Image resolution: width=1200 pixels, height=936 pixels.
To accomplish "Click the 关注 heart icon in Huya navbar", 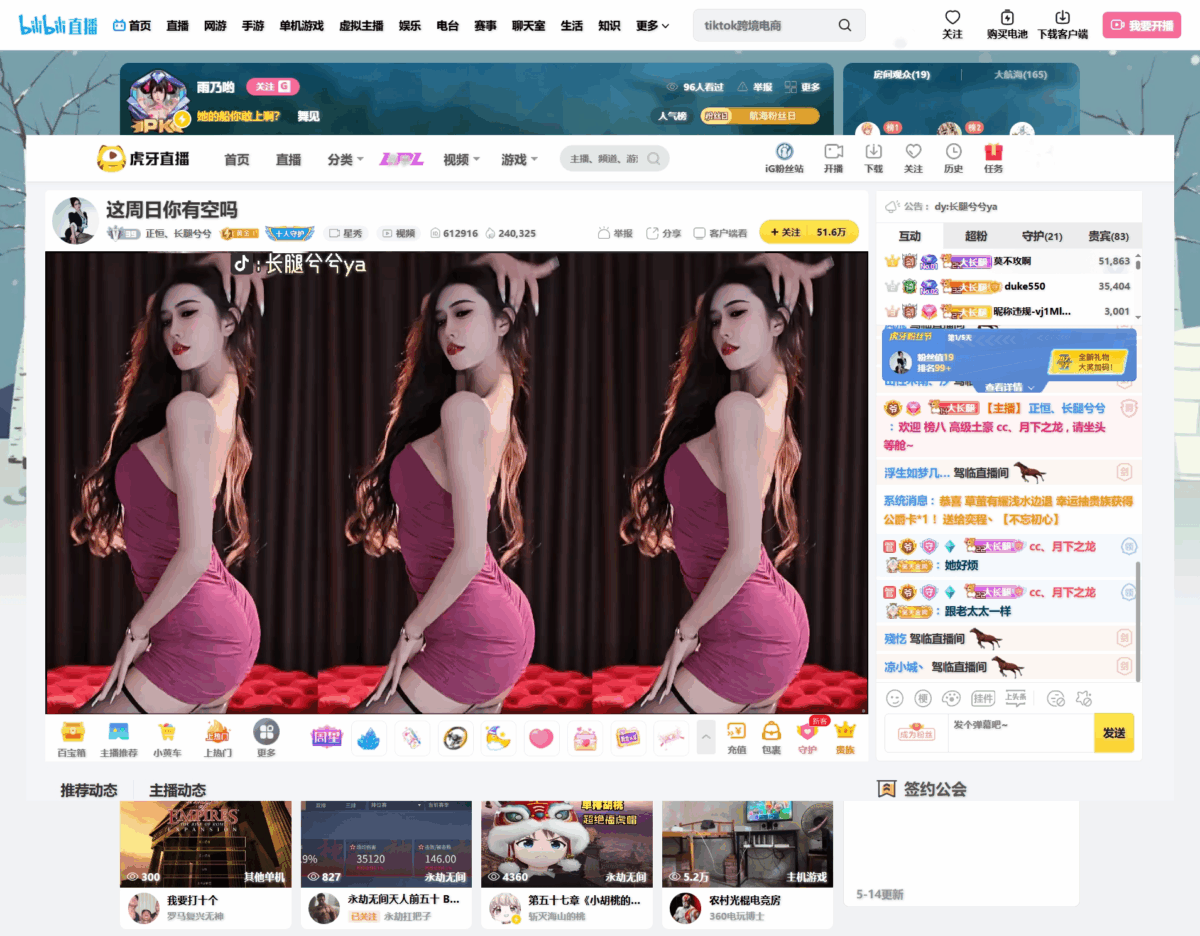I will 913,157.
